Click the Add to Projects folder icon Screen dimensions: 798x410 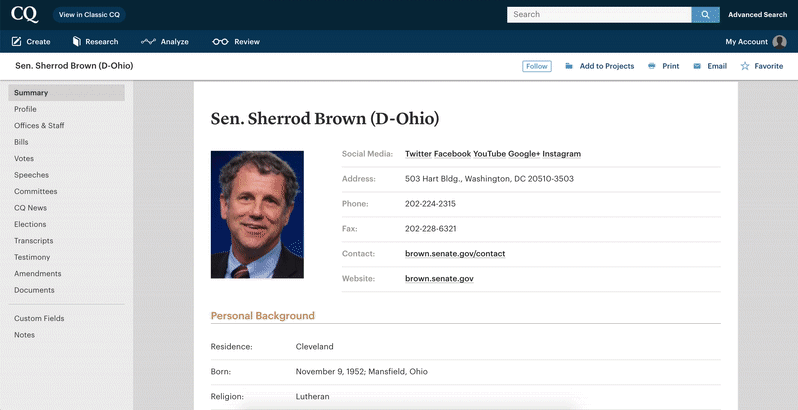(x=569, y=66)
